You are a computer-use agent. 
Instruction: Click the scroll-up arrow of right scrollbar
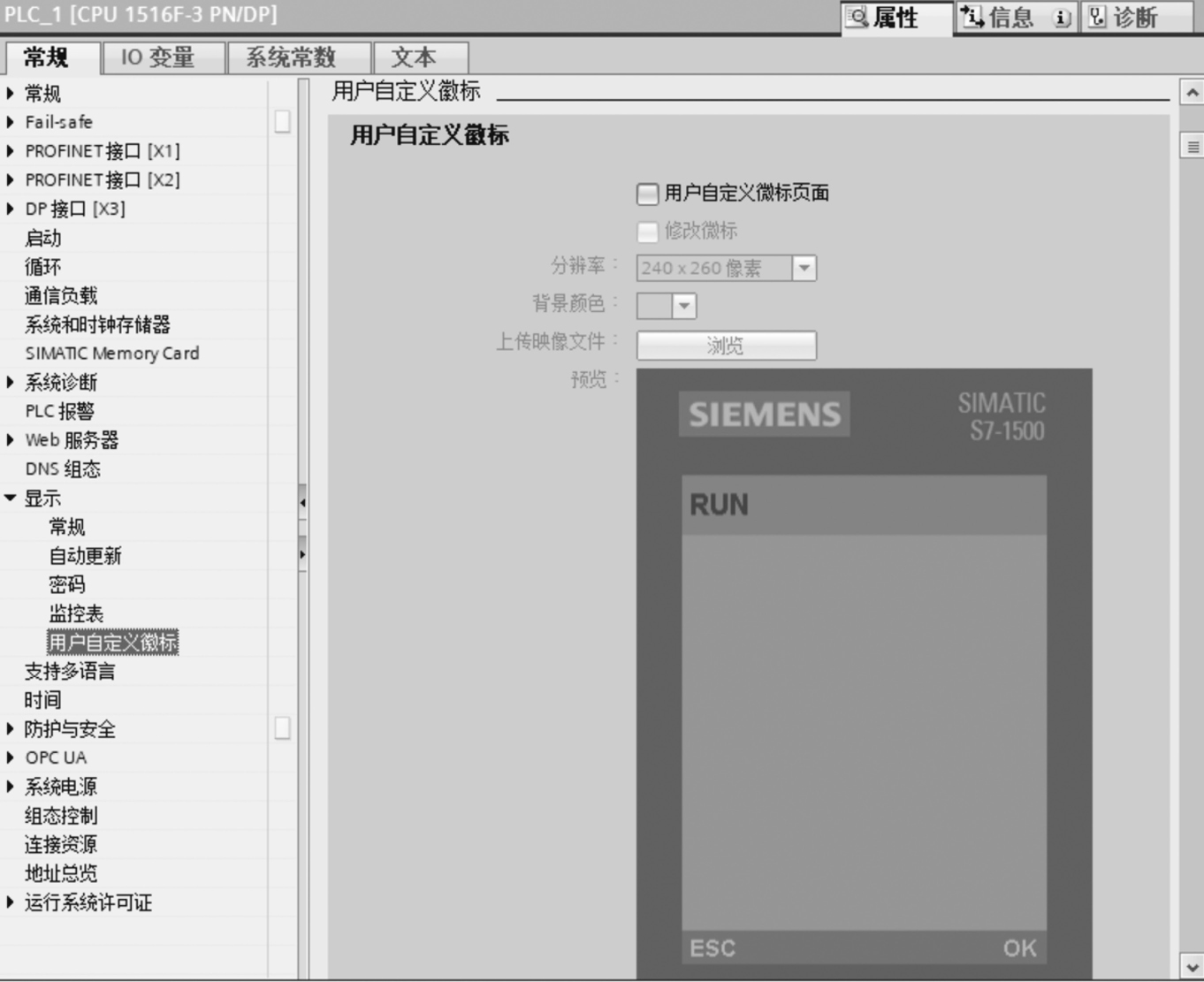pos(1192,92)
